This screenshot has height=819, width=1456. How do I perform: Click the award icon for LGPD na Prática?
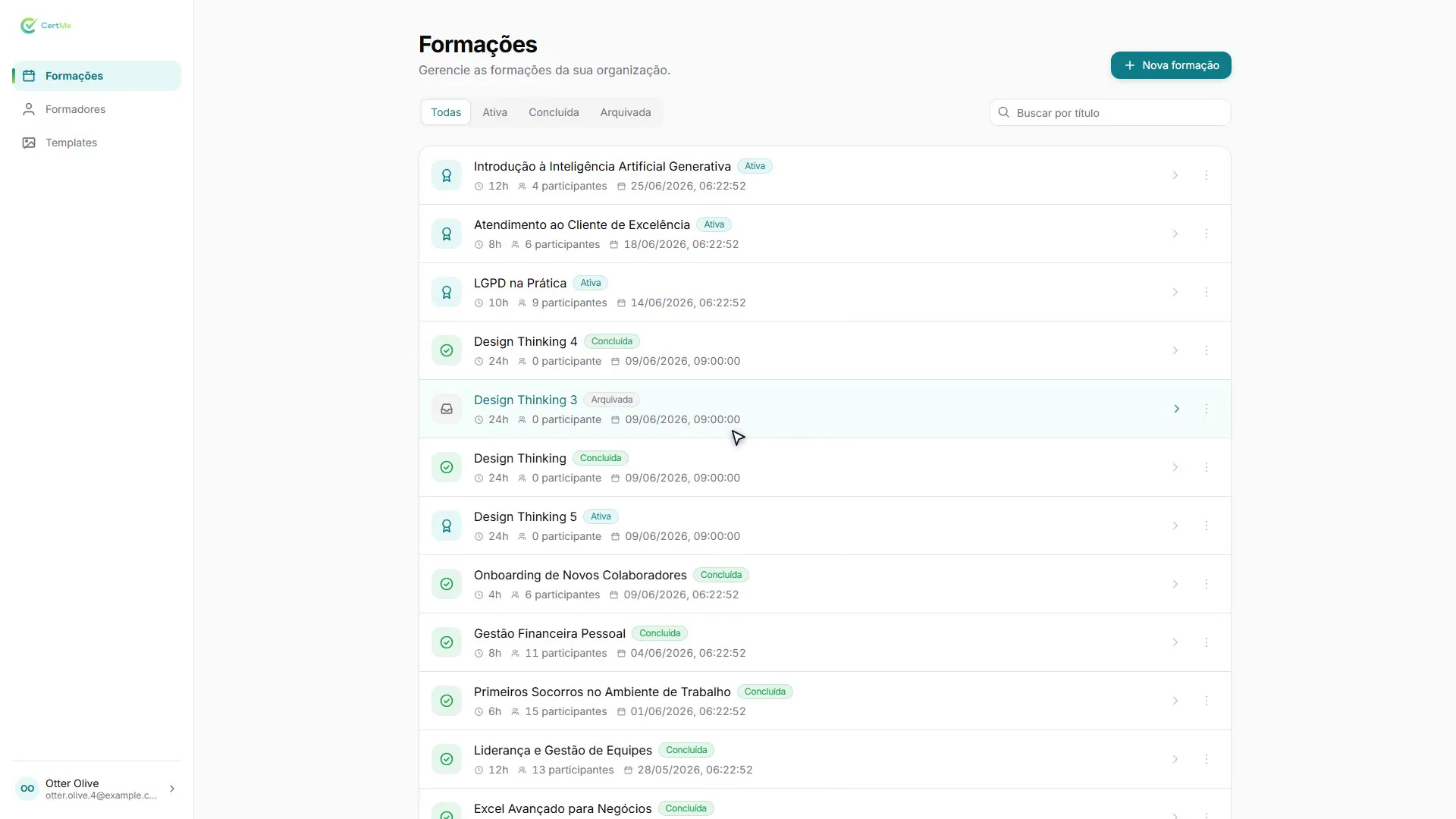click(x=447, y=292)
